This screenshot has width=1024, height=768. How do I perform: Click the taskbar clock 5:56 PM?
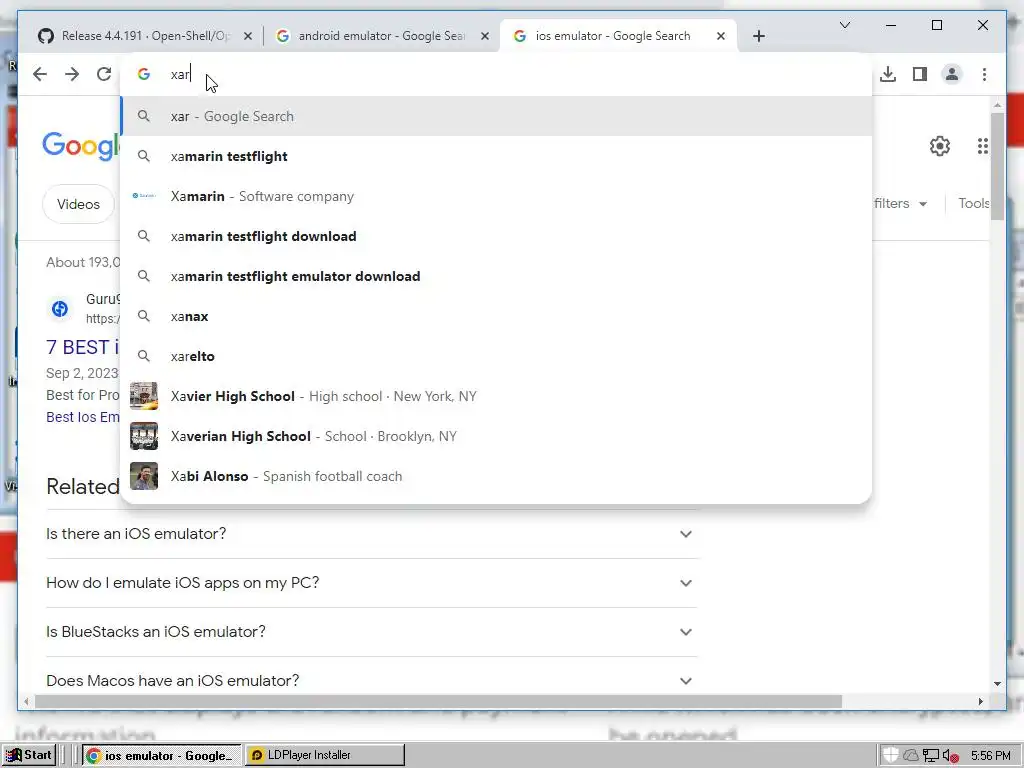[990, 756]
